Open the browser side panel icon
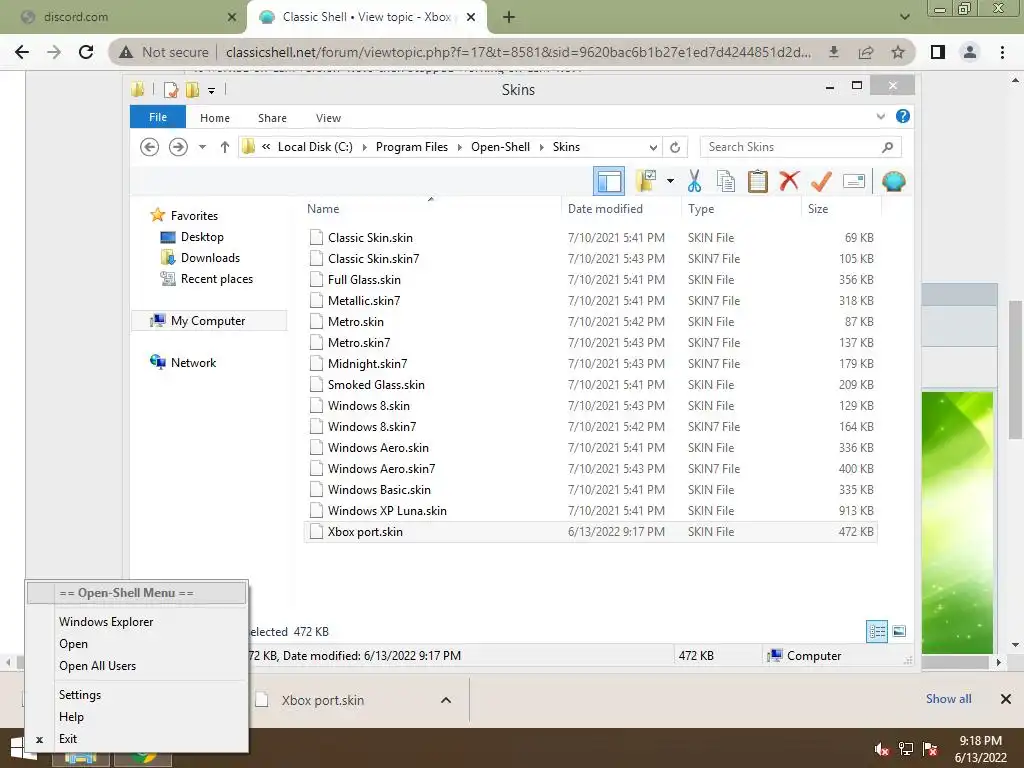This screenshot has height=768, width=1024. (938, 52)
